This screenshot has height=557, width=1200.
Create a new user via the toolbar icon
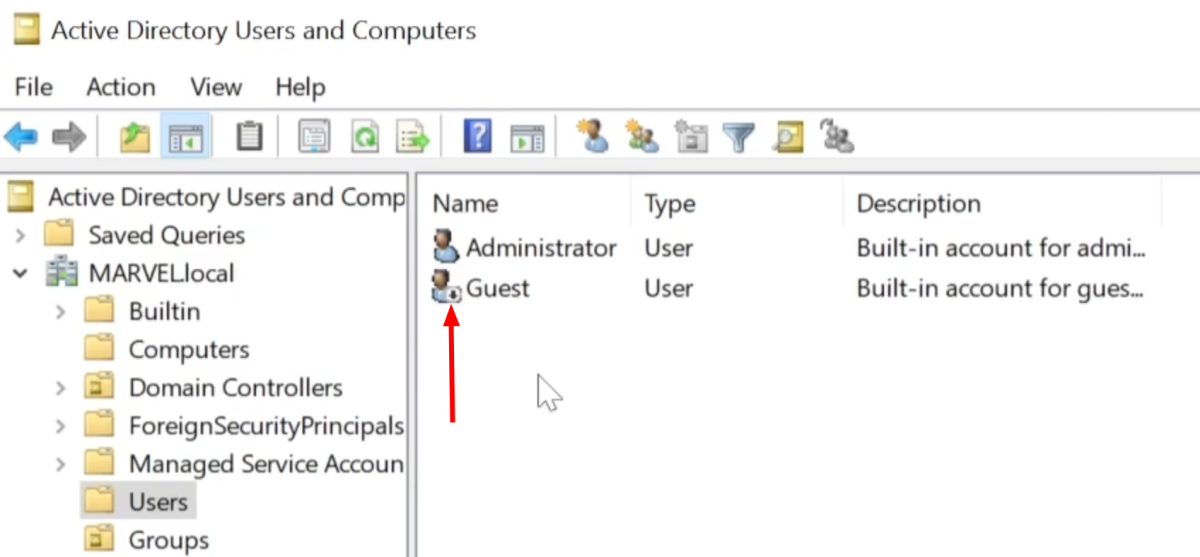(594, 136)
